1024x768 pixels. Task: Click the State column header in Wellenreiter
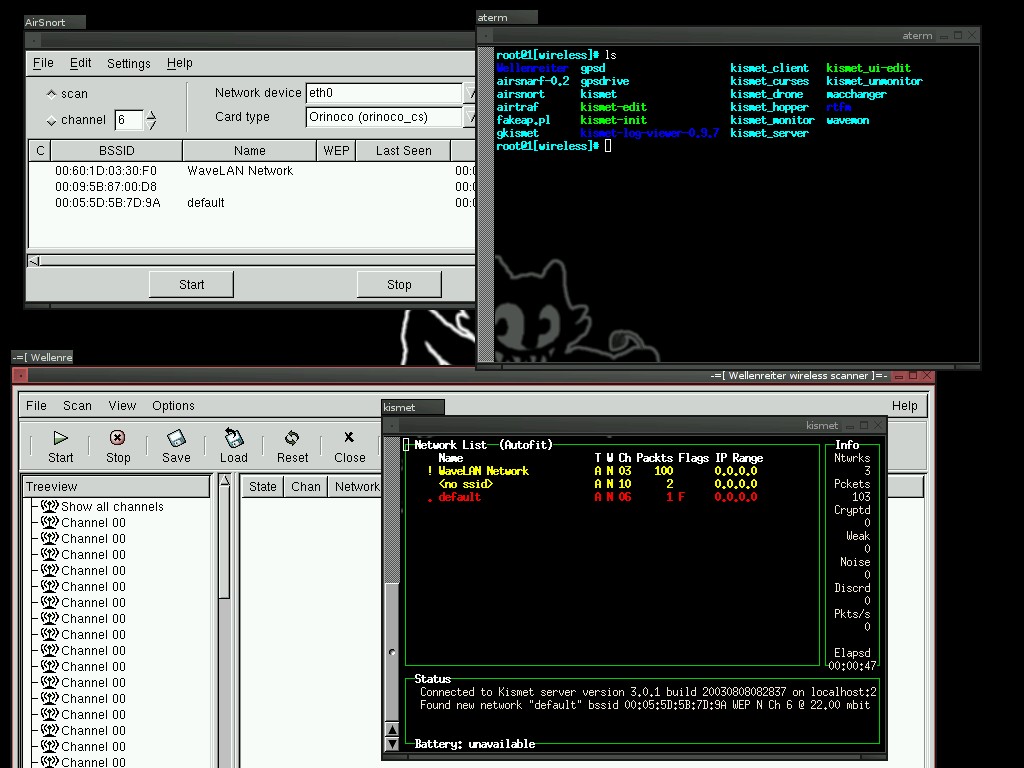[263, 487]
